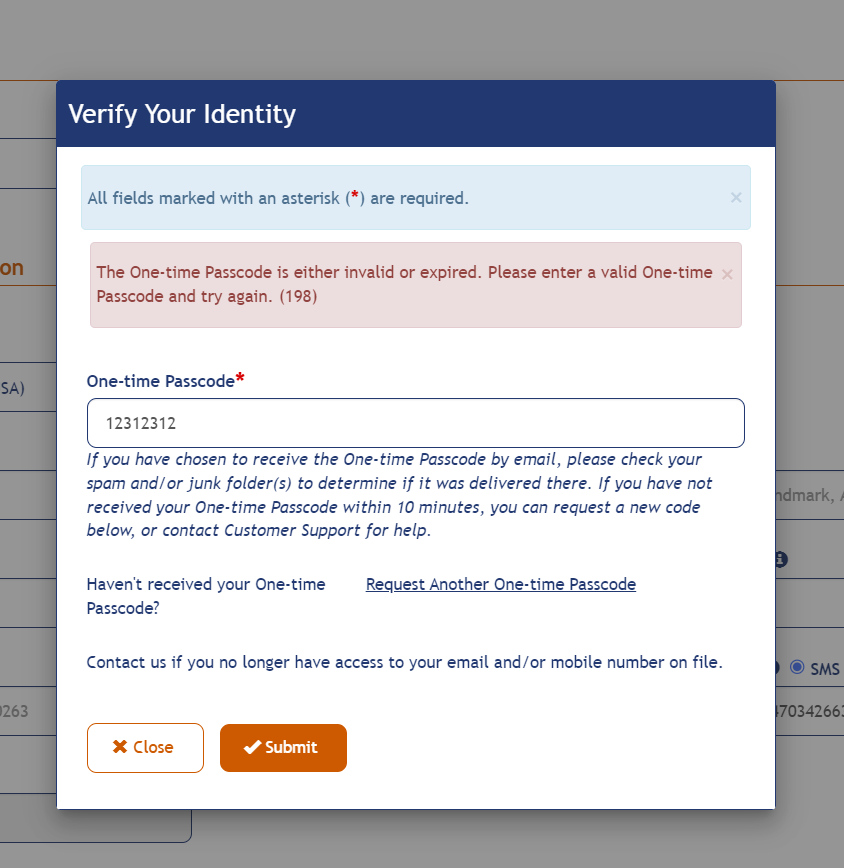The height and width of the screenshot is (868, 844).
Task: Click background field showing 470342663
Action: coord(810,711)
